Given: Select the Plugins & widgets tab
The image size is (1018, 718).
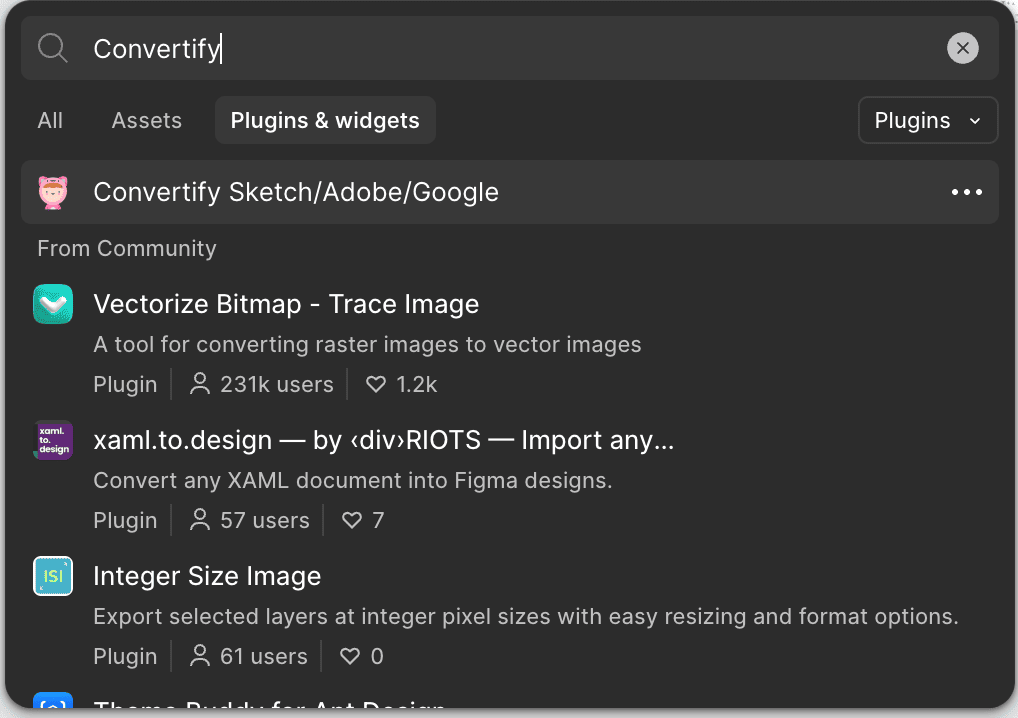Looking at the screenshot, I should coord(325,121).
